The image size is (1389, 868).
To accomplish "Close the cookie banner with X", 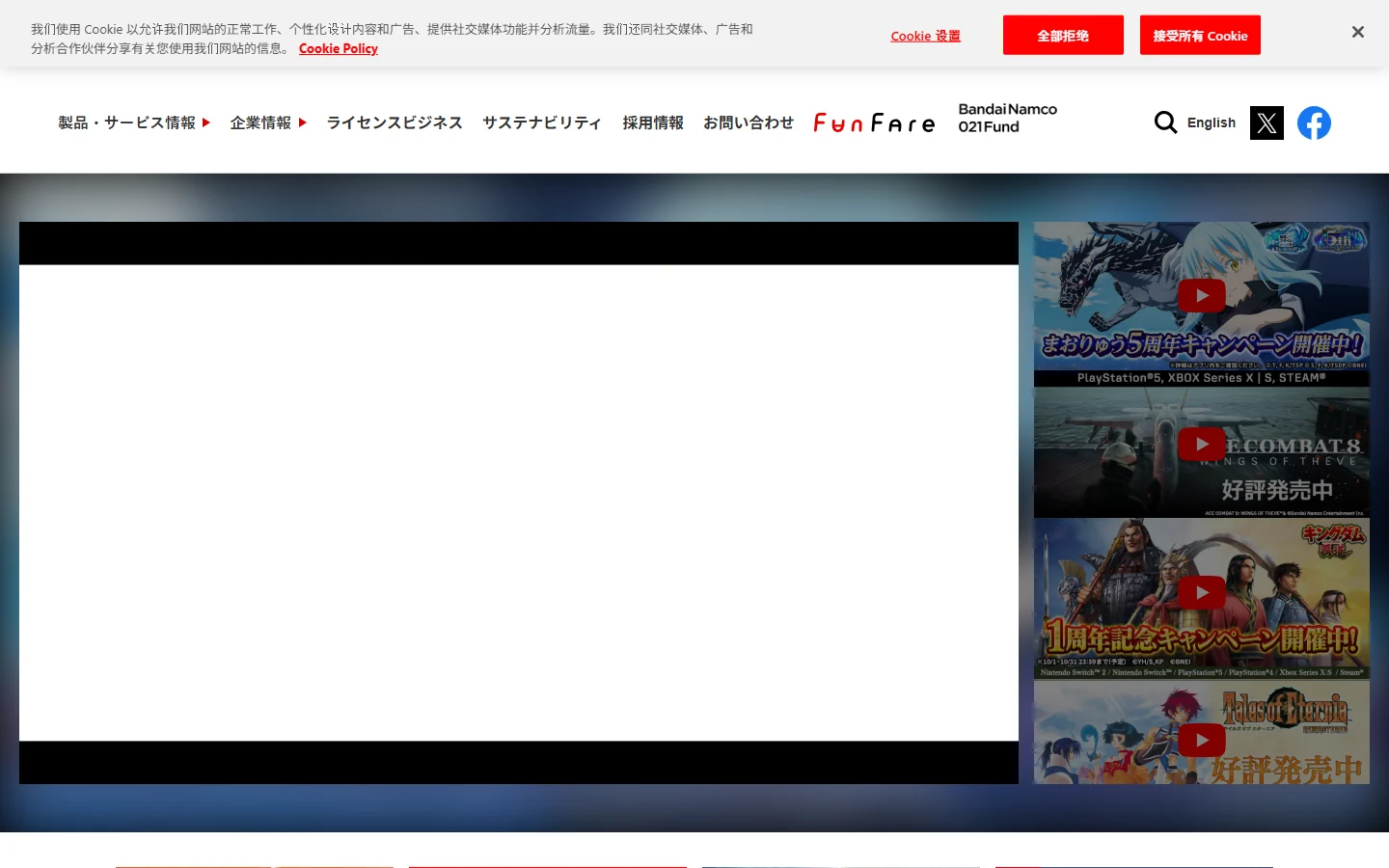I will (1357, 32).
